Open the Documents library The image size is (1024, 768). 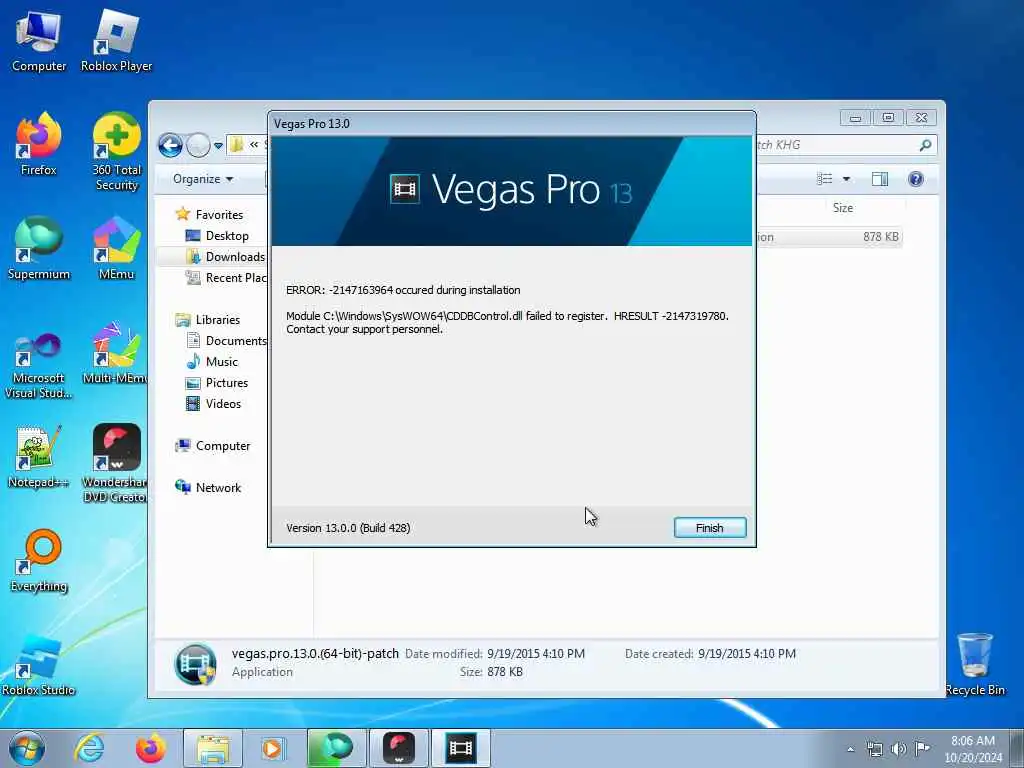click(x=227, y=340)
